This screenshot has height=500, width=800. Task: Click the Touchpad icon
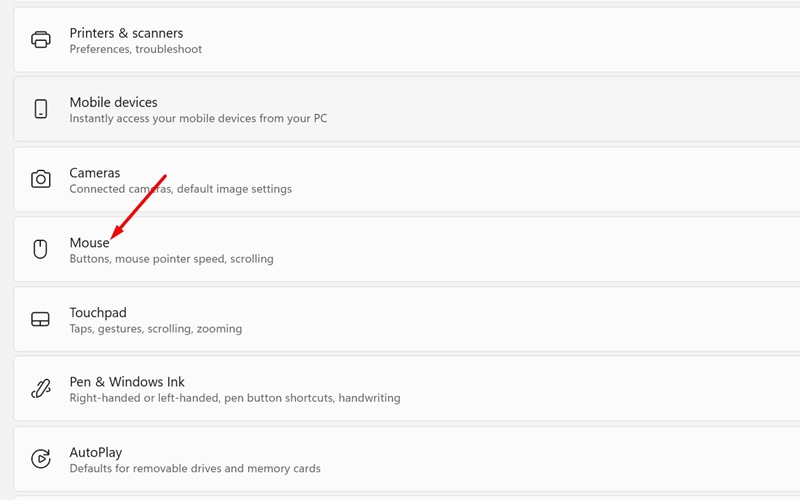(41, 319)
